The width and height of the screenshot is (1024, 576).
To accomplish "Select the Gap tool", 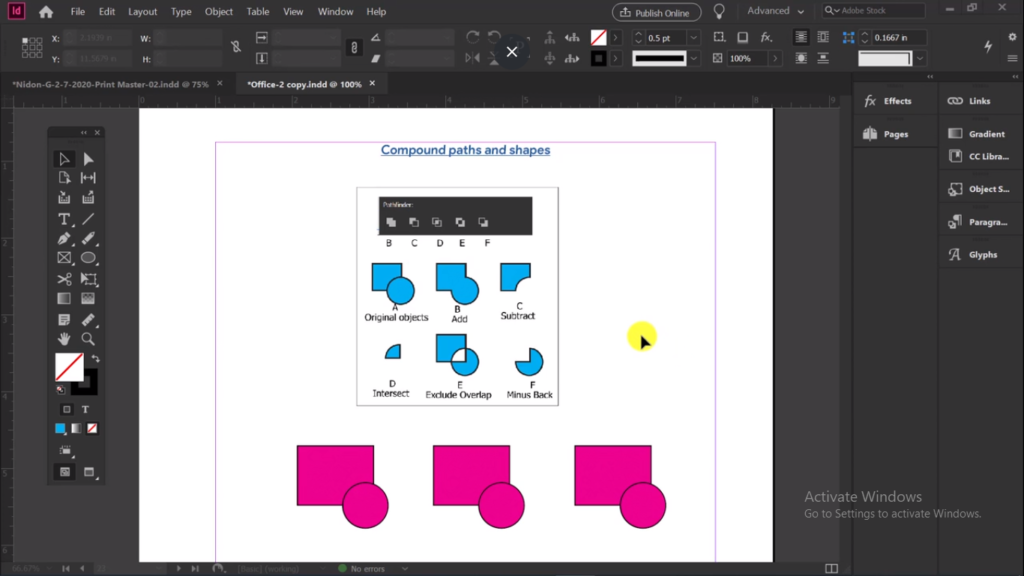I will pyautogui.click(x=88, y=178).
